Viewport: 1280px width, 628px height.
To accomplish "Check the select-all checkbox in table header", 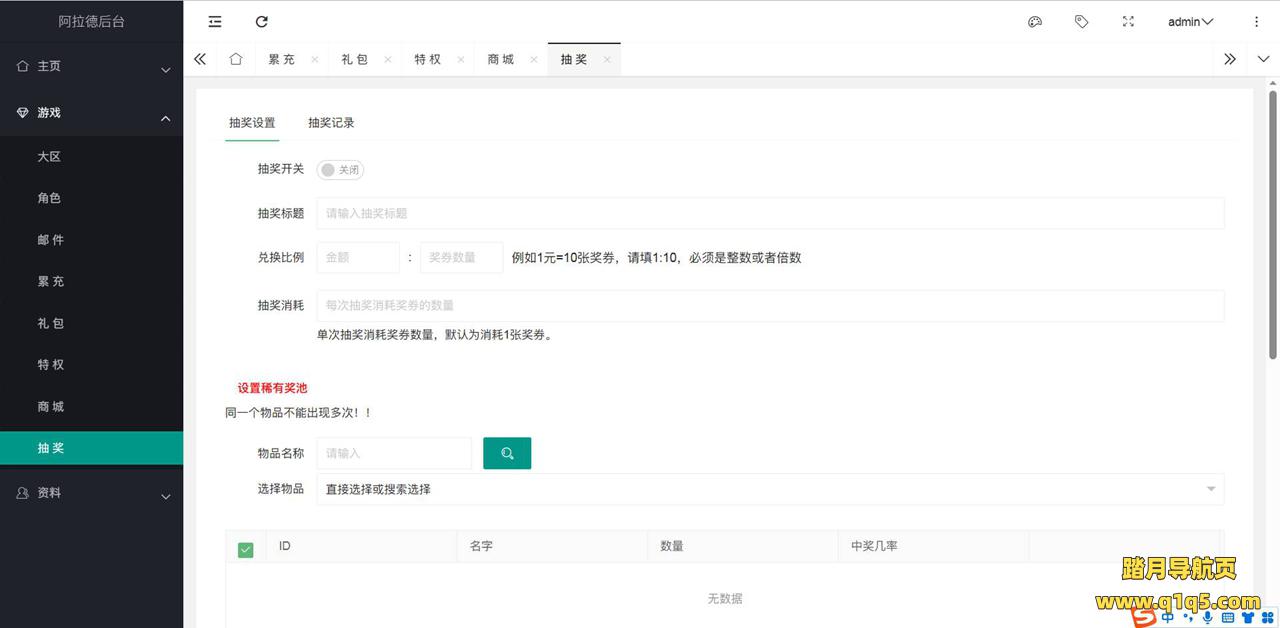I will pyautogui.click(x=246, y=549).
